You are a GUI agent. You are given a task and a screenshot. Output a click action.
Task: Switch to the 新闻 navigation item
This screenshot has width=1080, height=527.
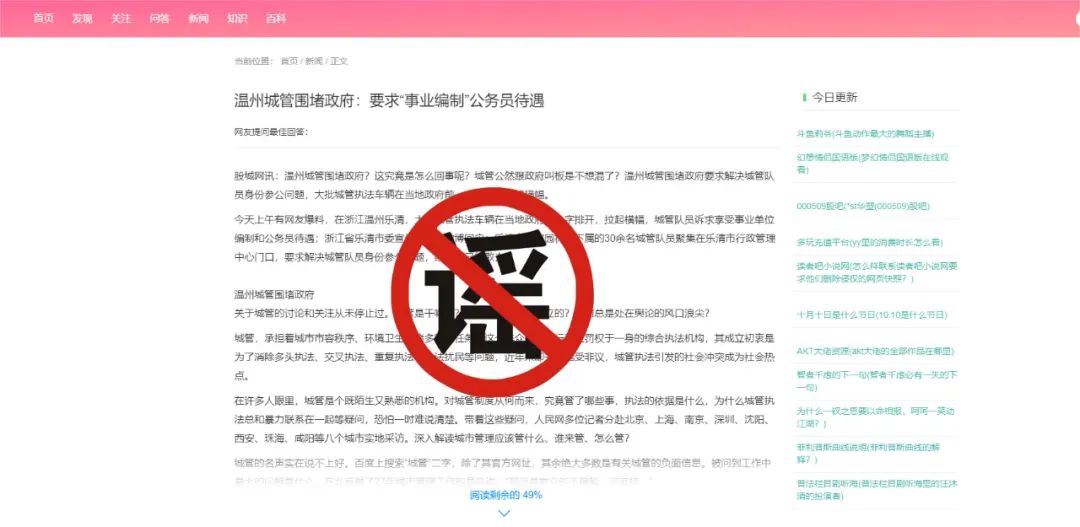[x=198, y=19]
